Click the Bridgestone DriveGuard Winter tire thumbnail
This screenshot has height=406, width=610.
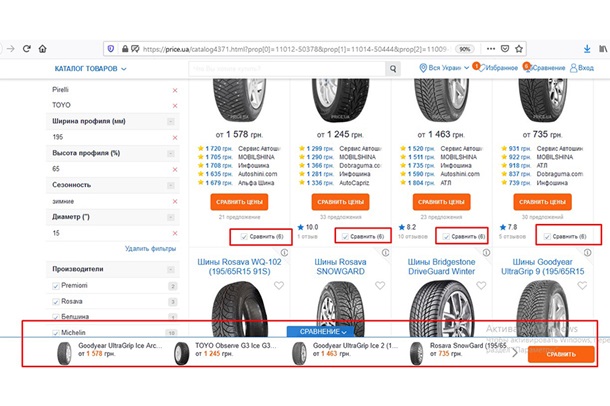point(435,300)
